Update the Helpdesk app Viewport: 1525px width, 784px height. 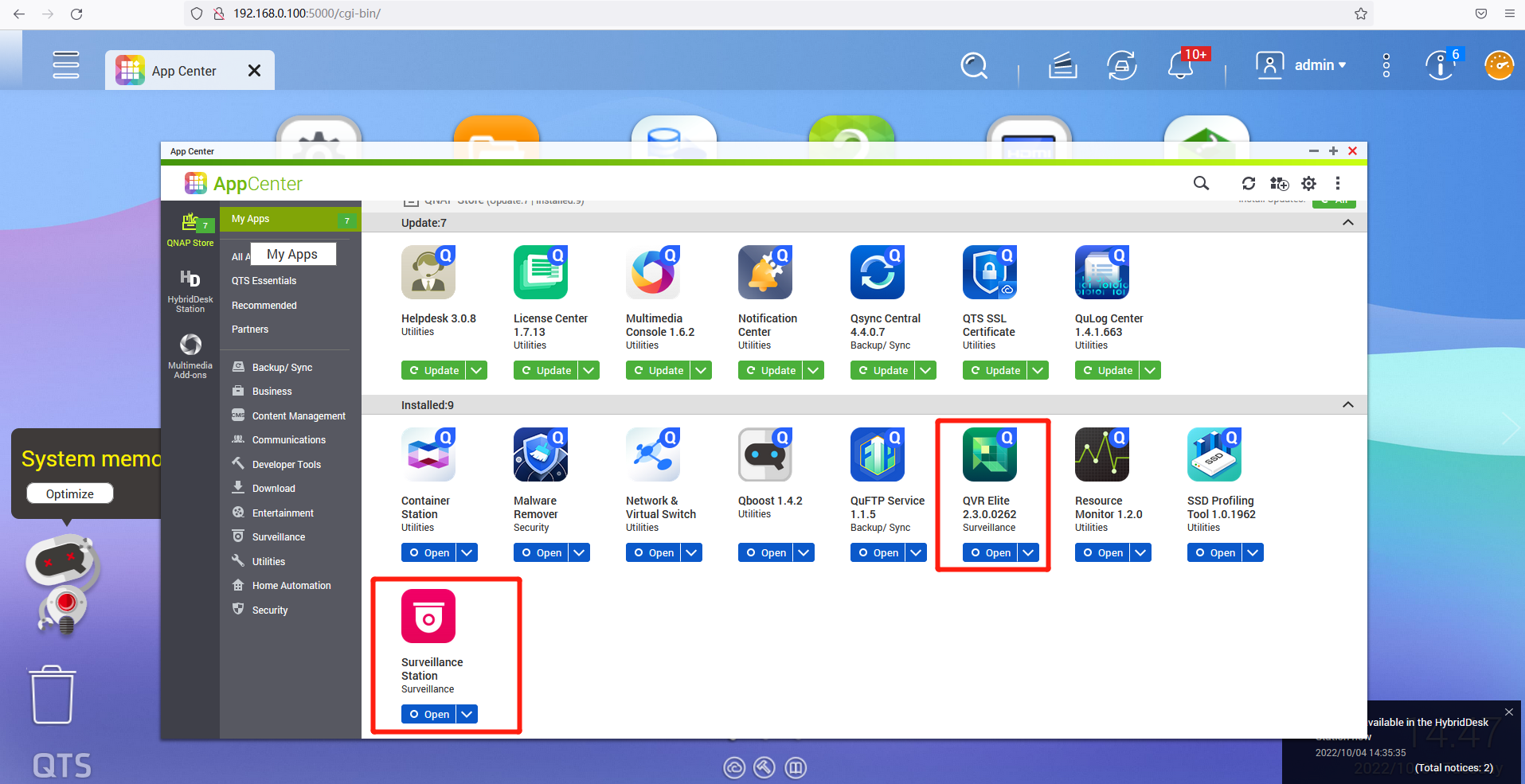point(434,370)
